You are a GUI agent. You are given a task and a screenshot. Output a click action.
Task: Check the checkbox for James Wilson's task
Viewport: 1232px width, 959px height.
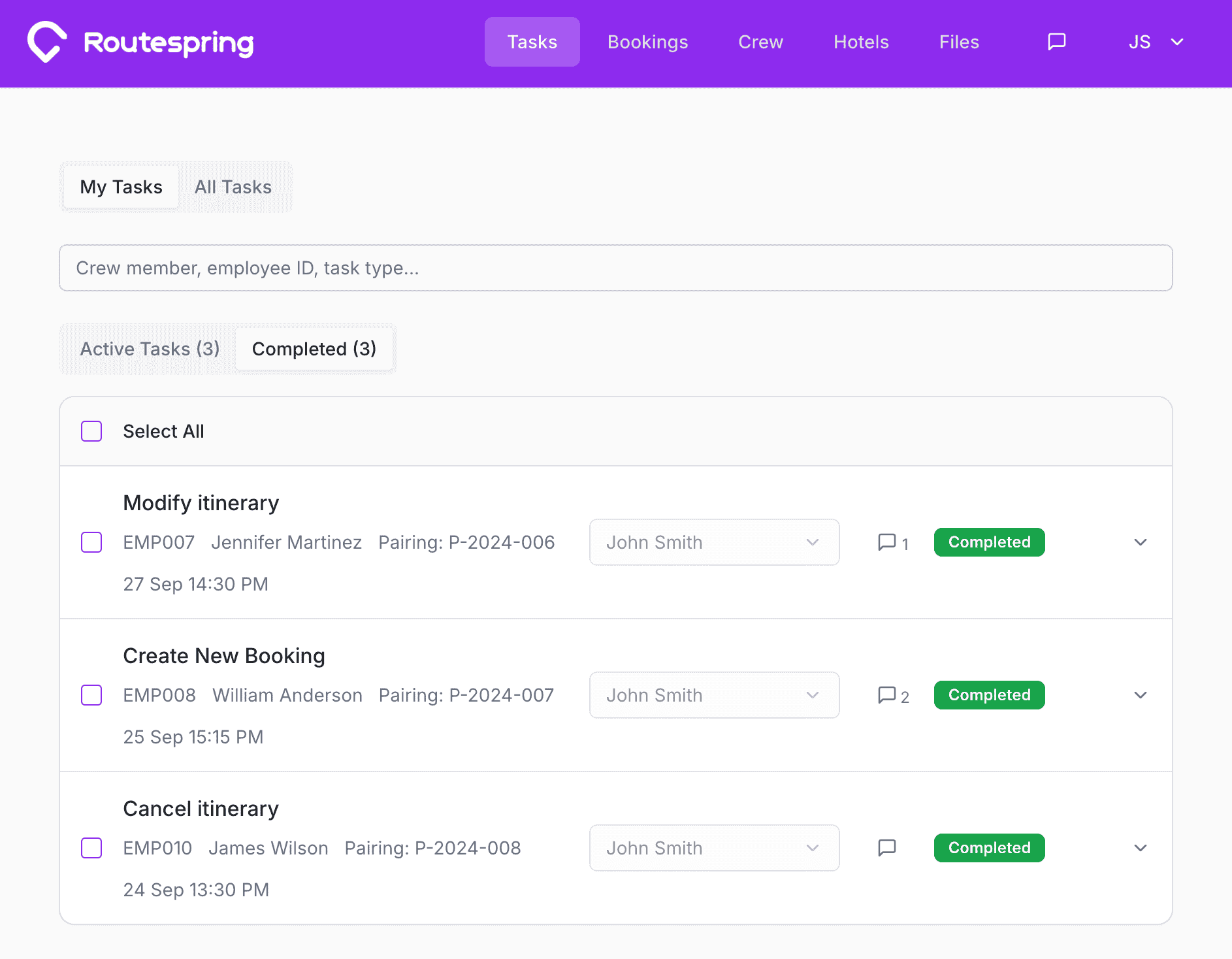(91, 848)
